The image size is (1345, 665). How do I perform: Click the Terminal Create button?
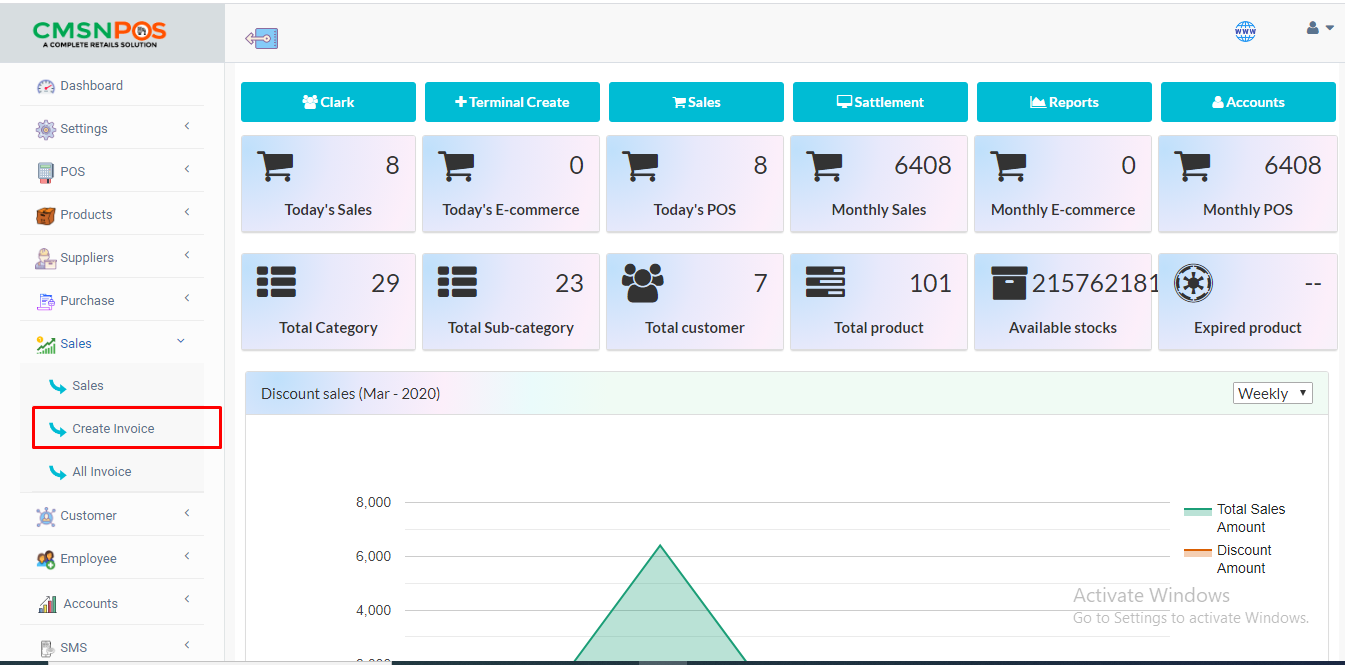(x=512, y=102)
